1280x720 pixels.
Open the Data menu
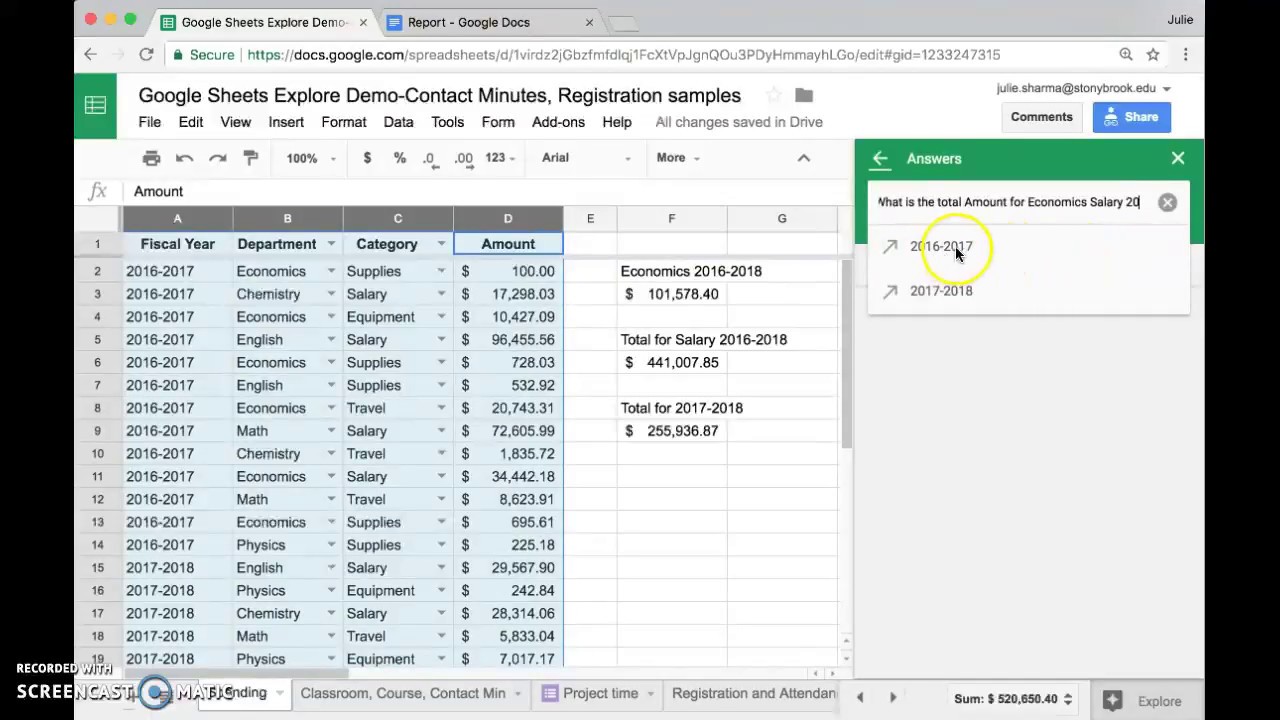click(x=398, y=122)
